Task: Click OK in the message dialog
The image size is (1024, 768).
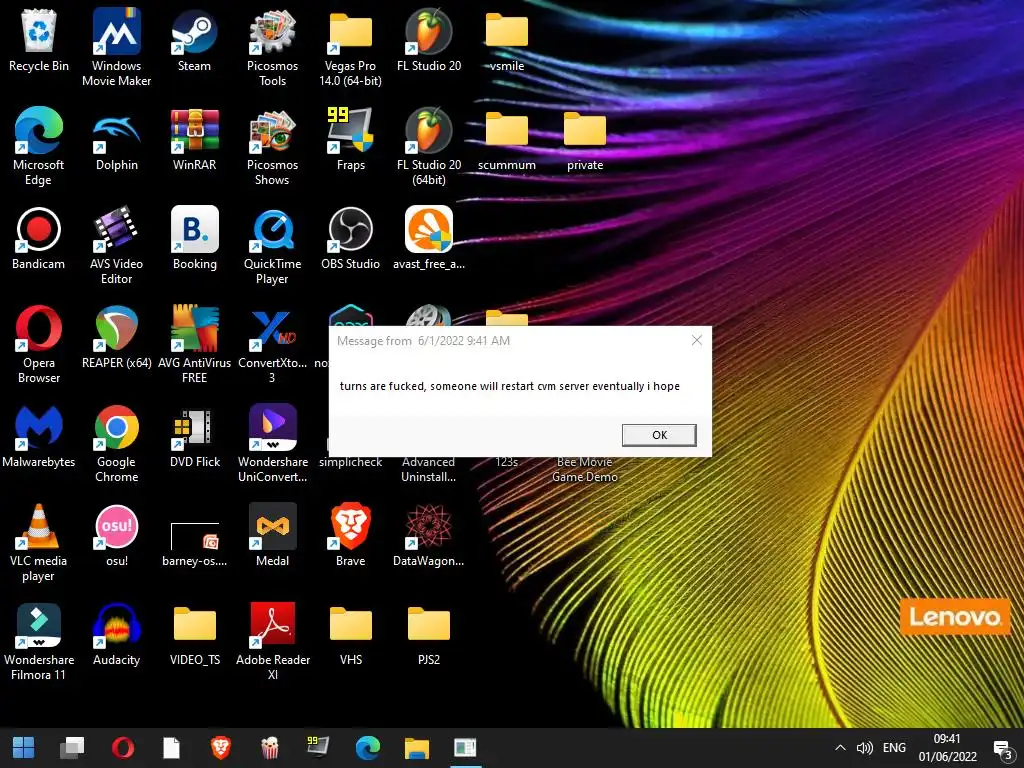Action: [659, 435]
